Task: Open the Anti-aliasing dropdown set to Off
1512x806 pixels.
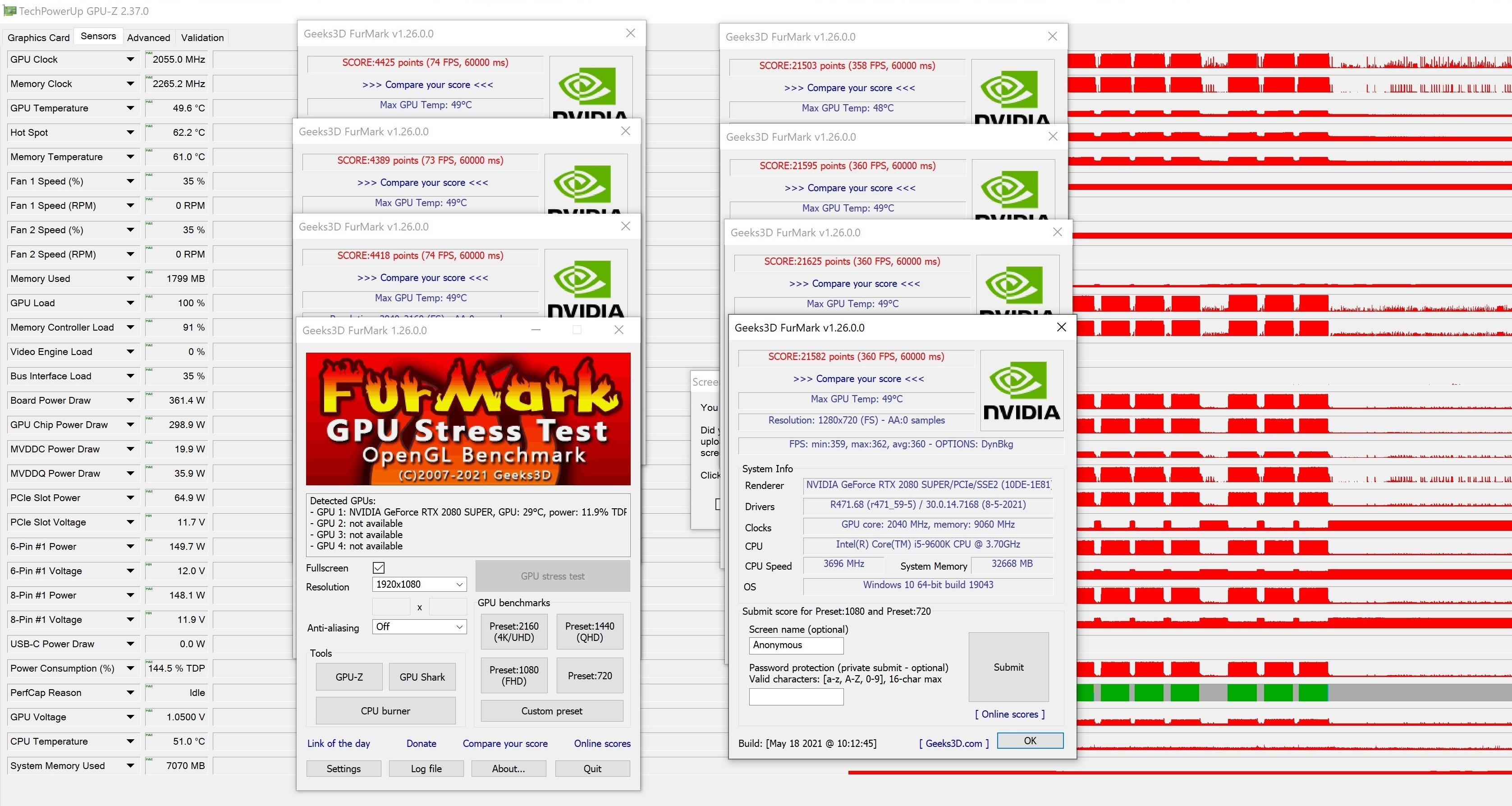Action: (x=419, y=627)
